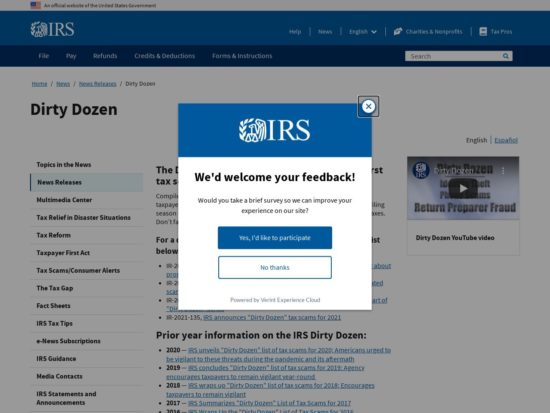
Task: Decline survey with No thanks
Action: coord(275,267)
